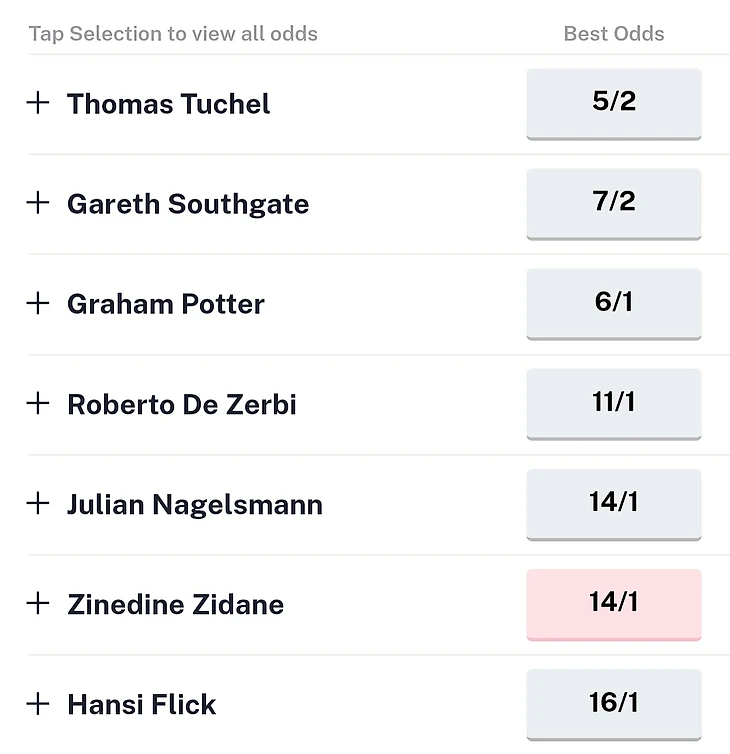Screen dimensions: 730x754
Task: Expand the Graham Potter plus icon
Action: pos(38,303)
